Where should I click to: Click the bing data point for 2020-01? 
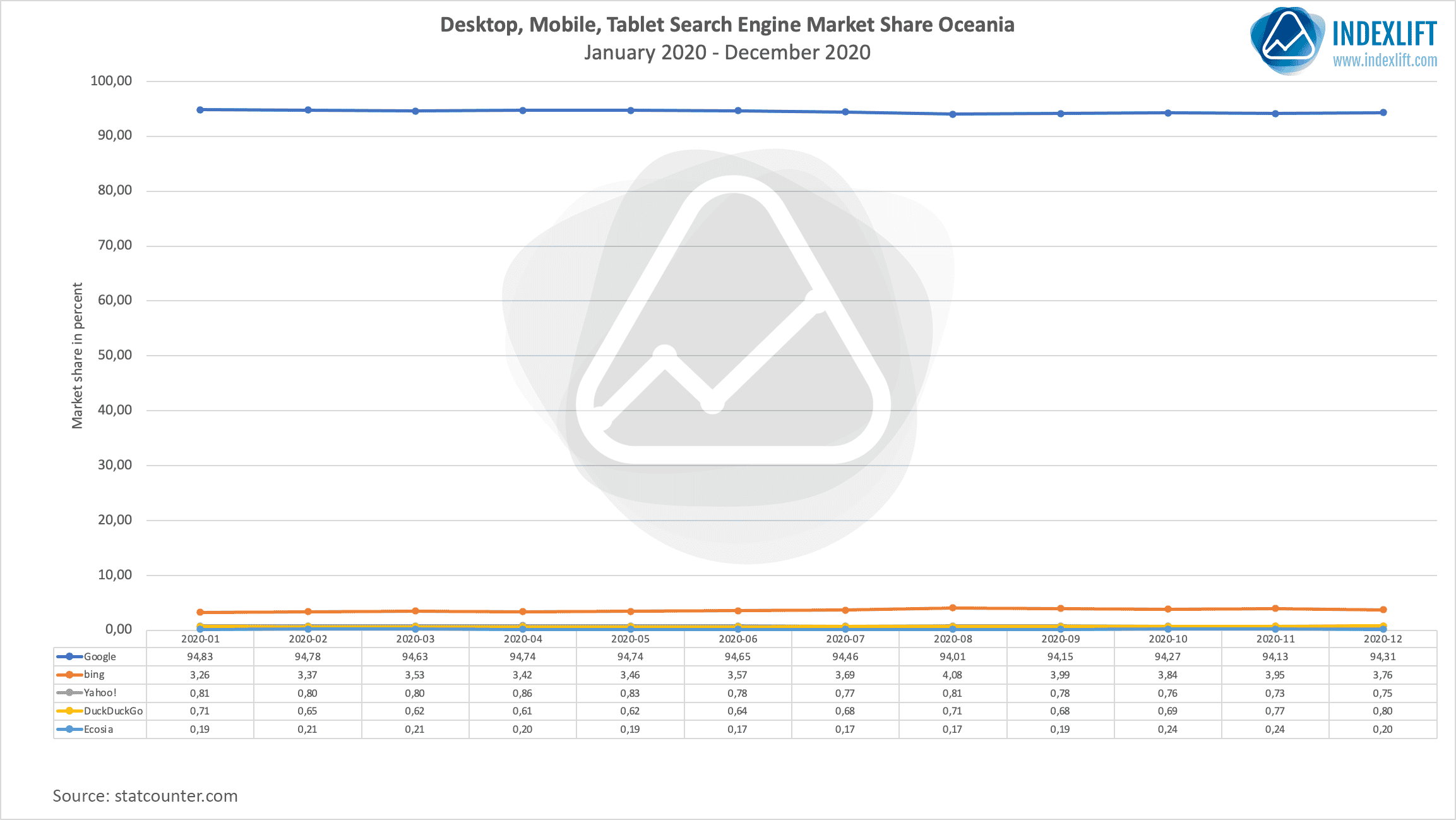[x=200, y=612]
